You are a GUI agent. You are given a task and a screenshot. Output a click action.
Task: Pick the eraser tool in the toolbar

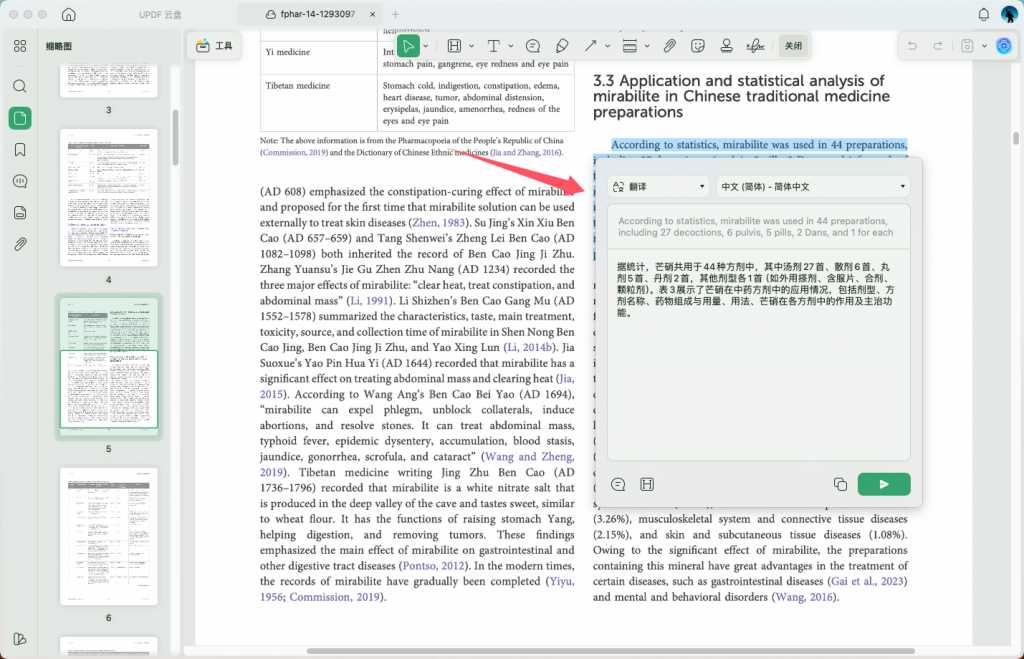(562, 46)
